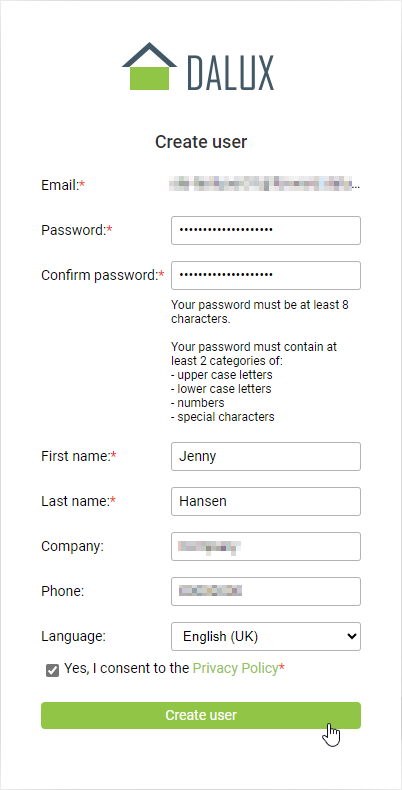The height and width of the screenshot is (790, 402).
Task: Click the 'Confirm password:' label
Action: [x=103, y=275]
